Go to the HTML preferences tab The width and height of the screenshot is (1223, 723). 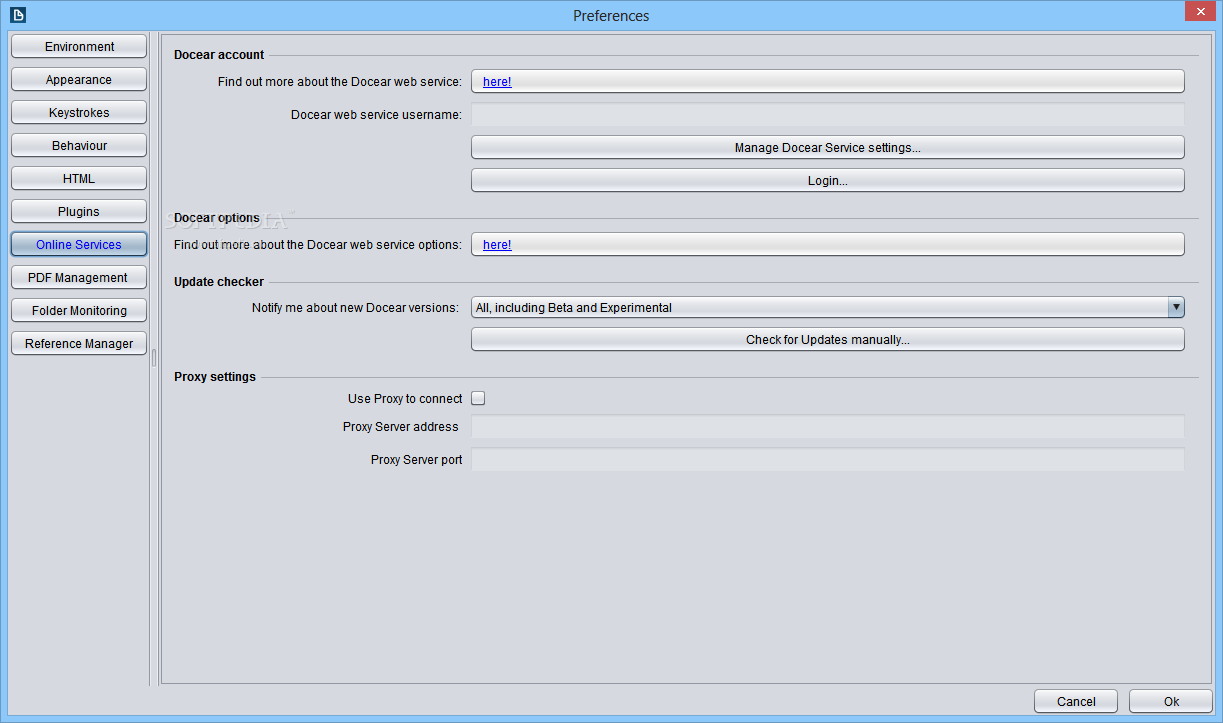tap(79, 179)
